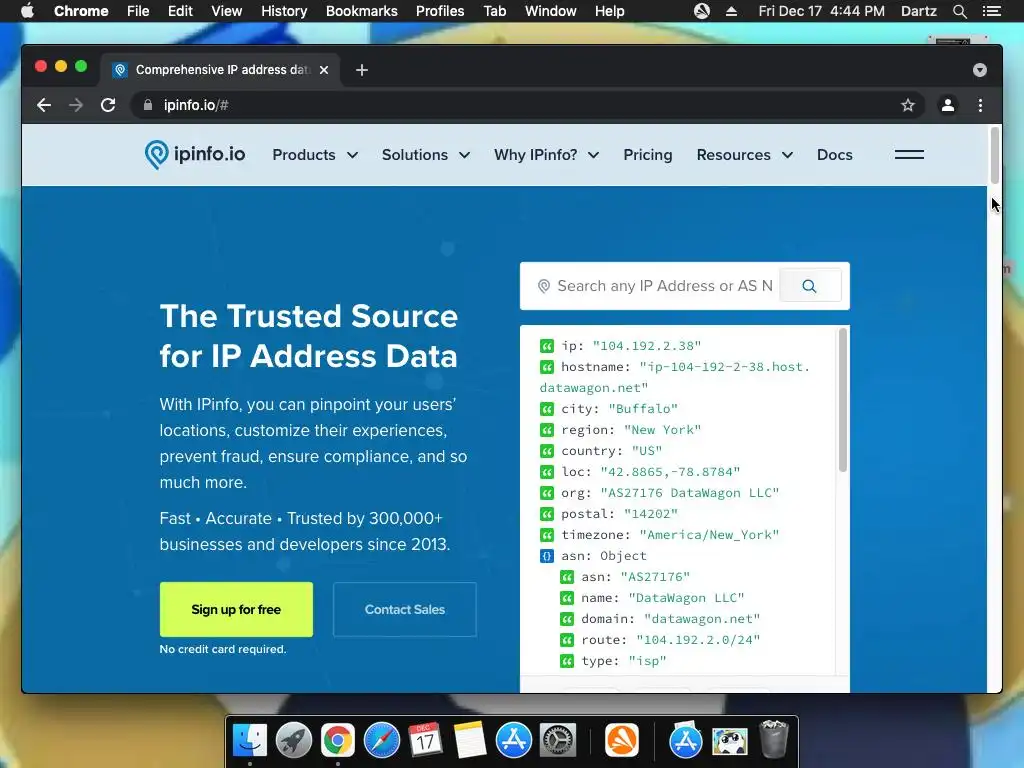This screenshot has height=768, width=1024.
Task: Click the timezone value "America/New_York"
Action: click(709, 535)
